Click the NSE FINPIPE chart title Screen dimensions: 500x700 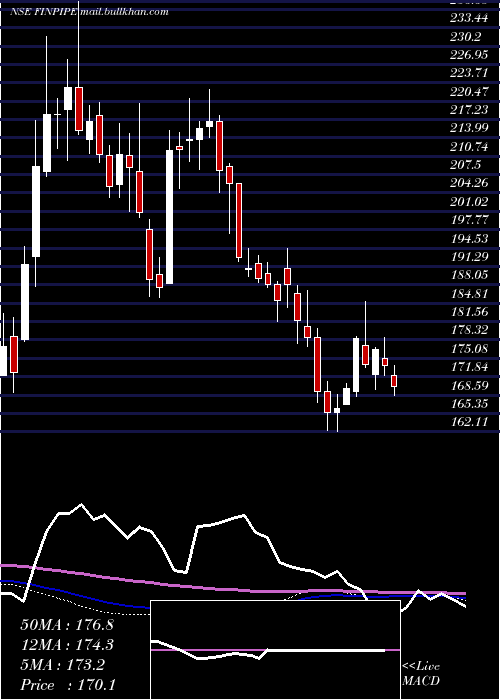44,12
